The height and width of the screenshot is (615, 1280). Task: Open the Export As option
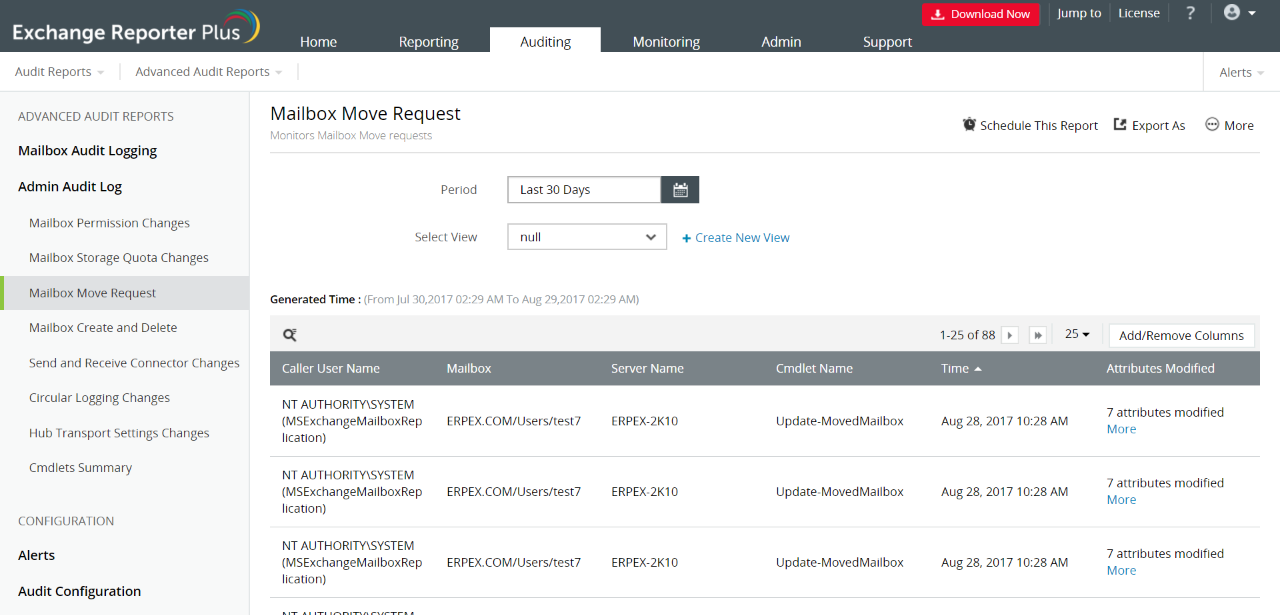[1149, 125]
